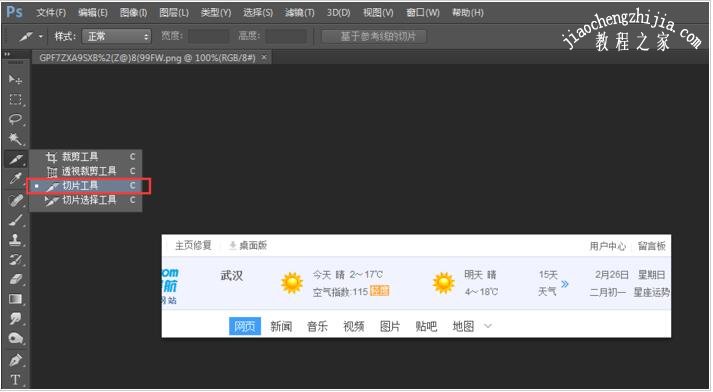Viewport: 713px width, 392px height.
Task: Open the 滤镜(T) menu
Action: tap(300, 13)
